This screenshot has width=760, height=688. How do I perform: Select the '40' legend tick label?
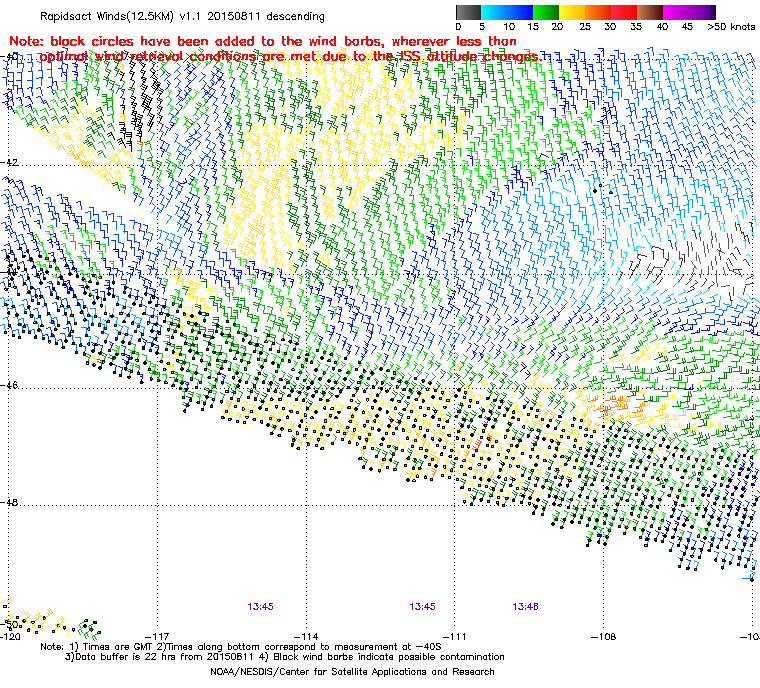(662, 27)
